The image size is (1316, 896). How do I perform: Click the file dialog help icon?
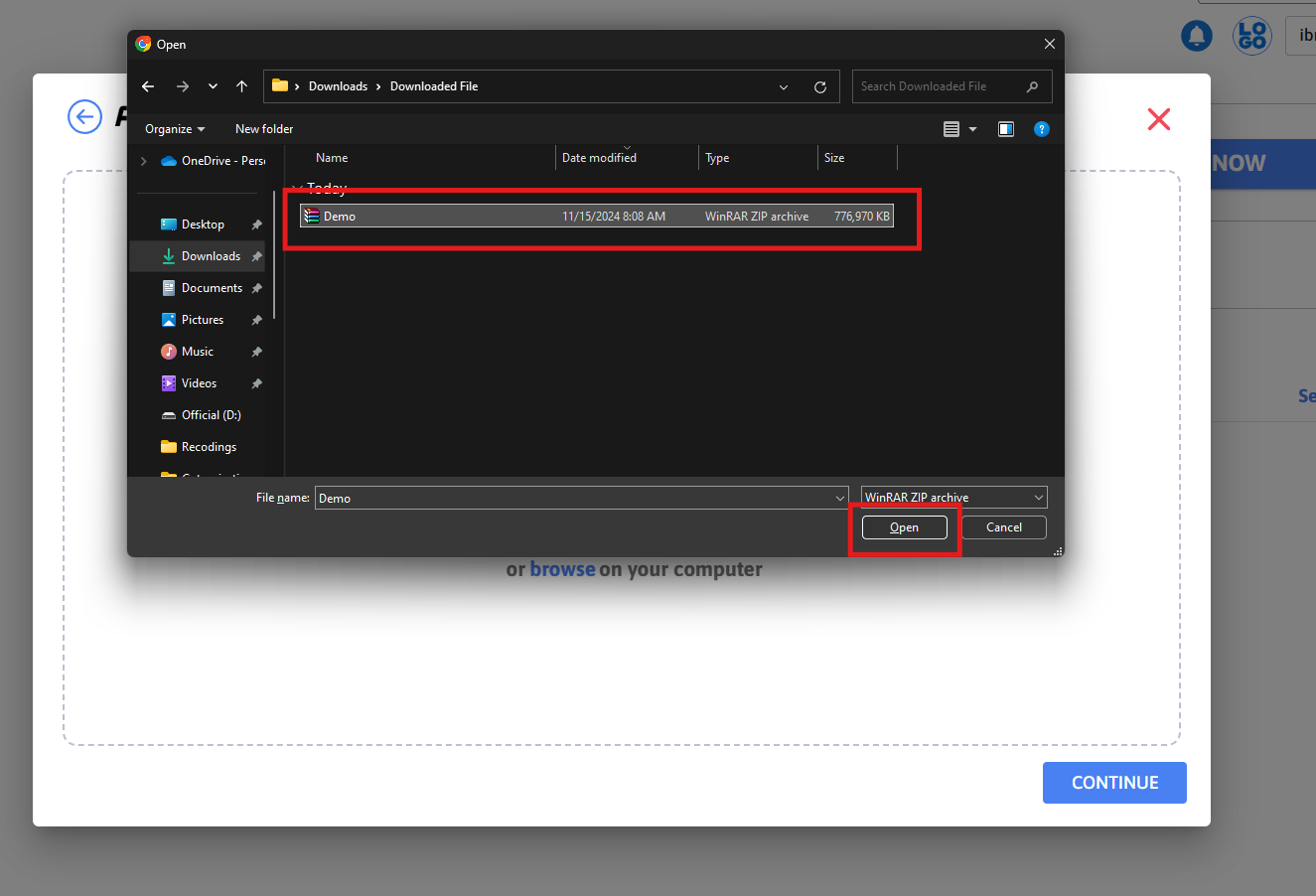point(1041,129)
